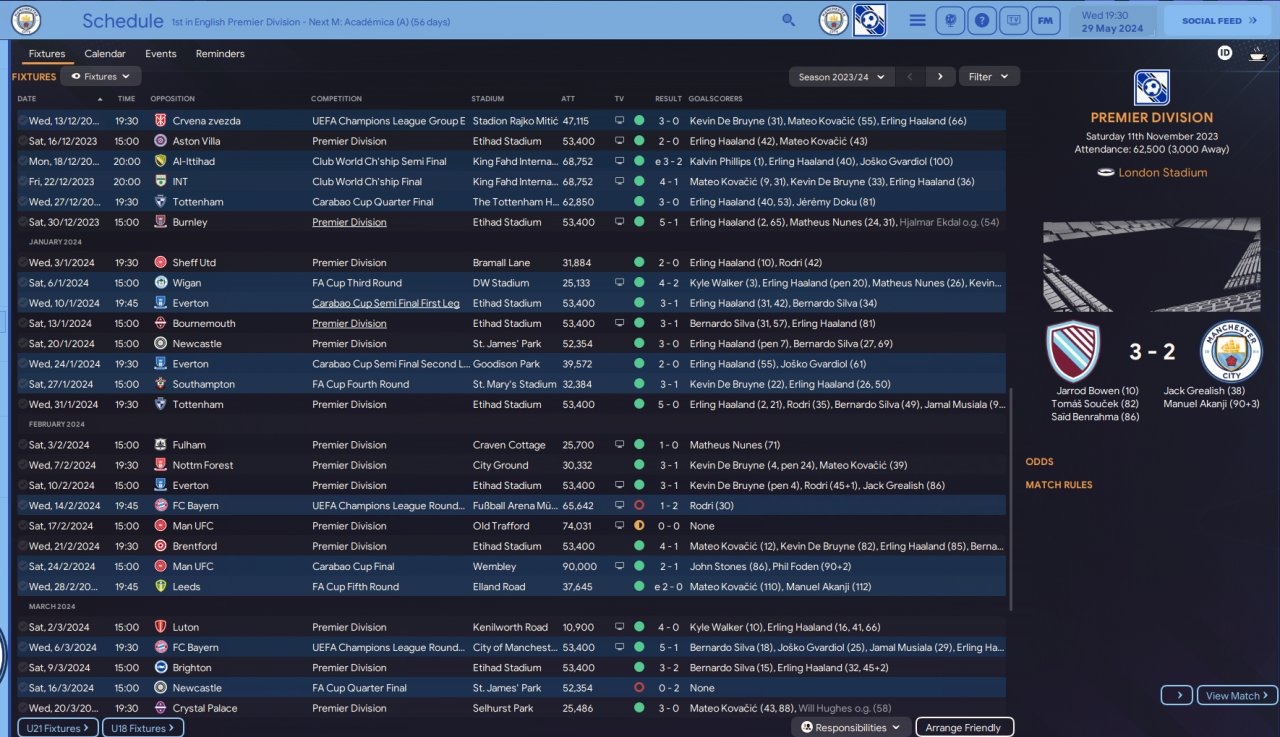The width and height of the screenshot is (1280, 737).
Task: Open the Filter dropdown
Action: (989, 77)
